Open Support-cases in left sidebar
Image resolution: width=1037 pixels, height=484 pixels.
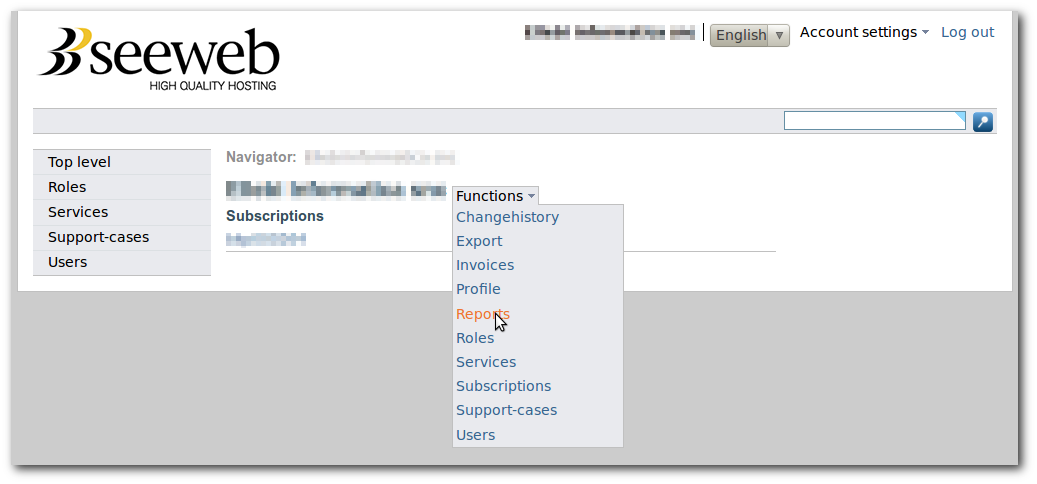[122, 237]
